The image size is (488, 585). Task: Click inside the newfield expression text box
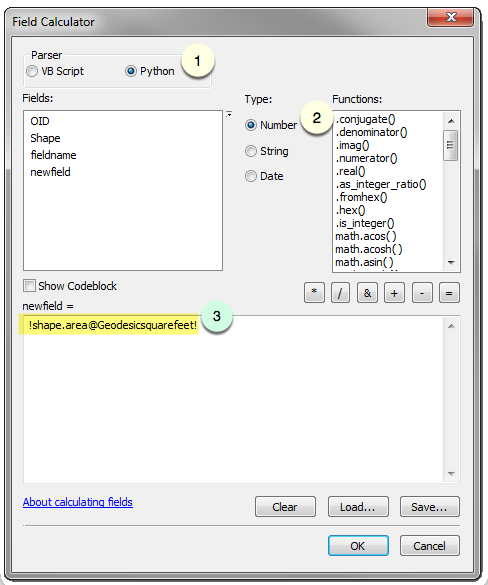pyautogui.click(x=234, y=399)
